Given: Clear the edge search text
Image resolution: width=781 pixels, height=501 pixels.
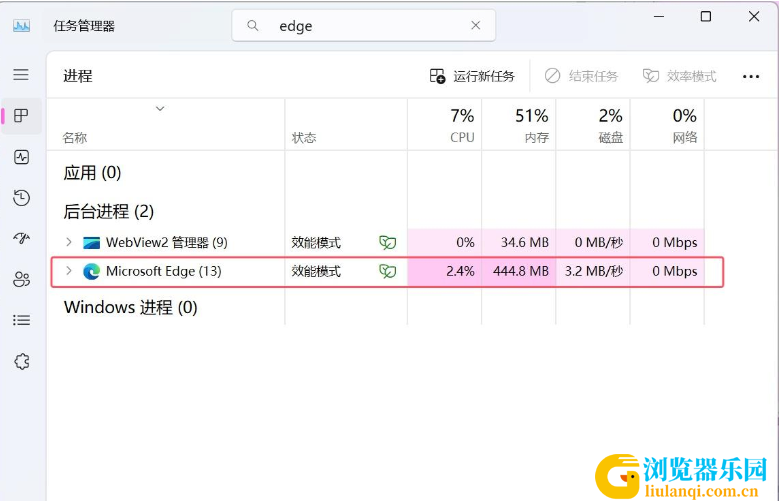Looking at the screenshot, I should pos(476,25).
